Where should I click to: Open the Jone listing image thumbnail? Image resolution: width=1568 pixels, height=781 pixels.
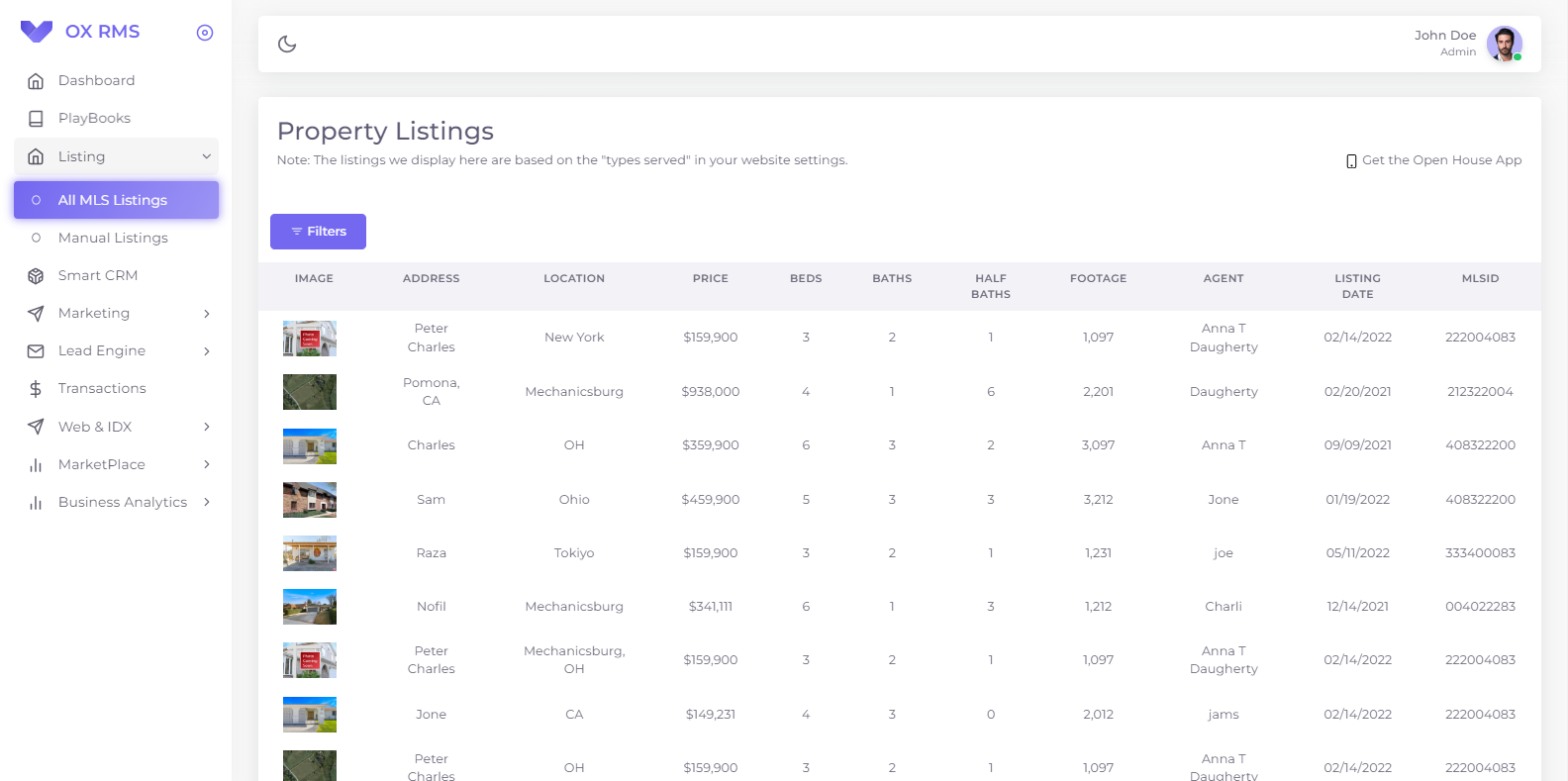(x=310, y=715)
